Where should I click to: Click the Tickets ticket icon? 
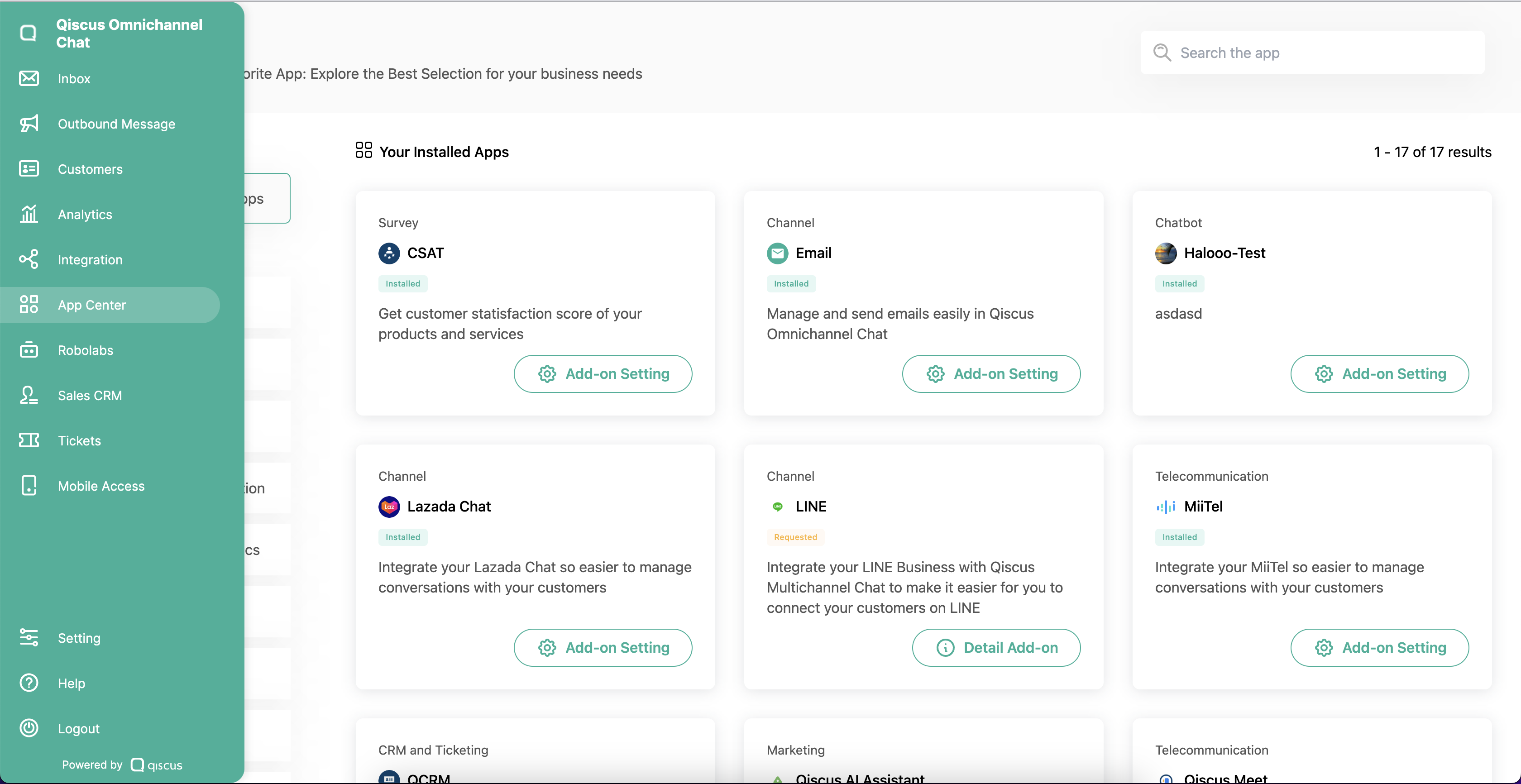click(x=29, y=440)
